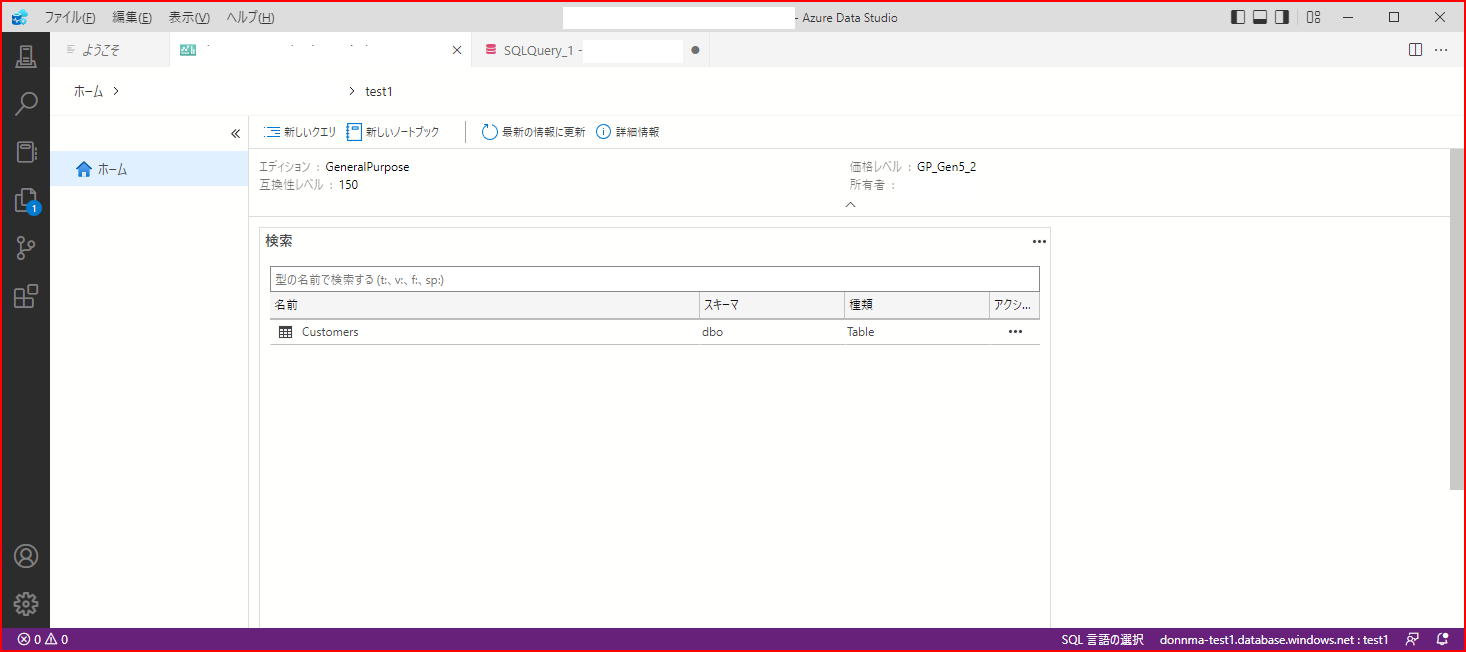The image size is (1466, 652).
Task: Switch to the ようこそ tab
Action: (x=110, y=50)
